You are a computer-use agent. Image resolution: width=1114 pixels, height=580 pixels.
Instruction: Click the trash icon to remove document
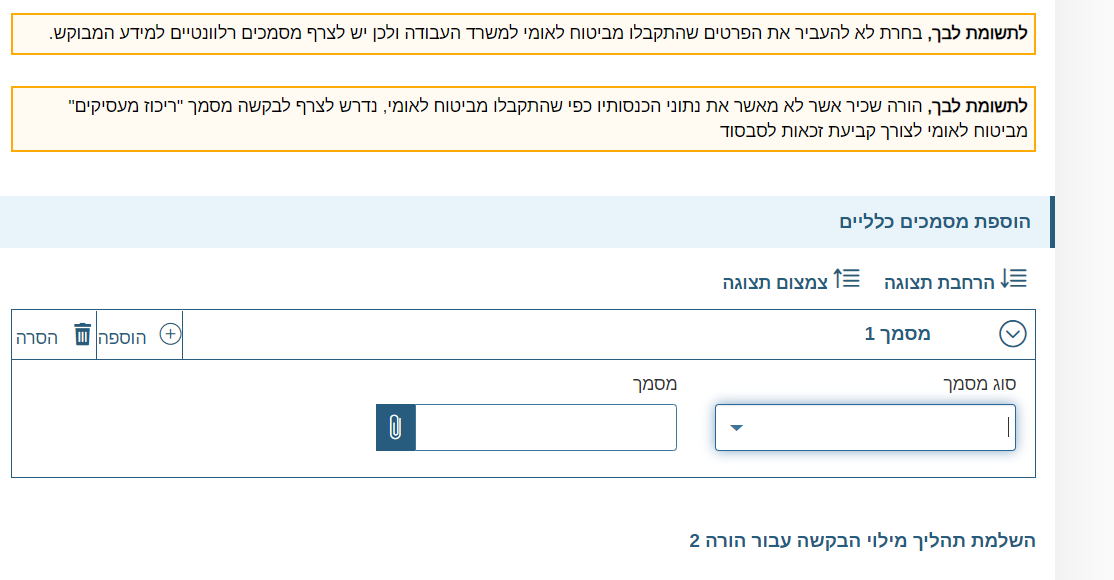coord(82,335)
